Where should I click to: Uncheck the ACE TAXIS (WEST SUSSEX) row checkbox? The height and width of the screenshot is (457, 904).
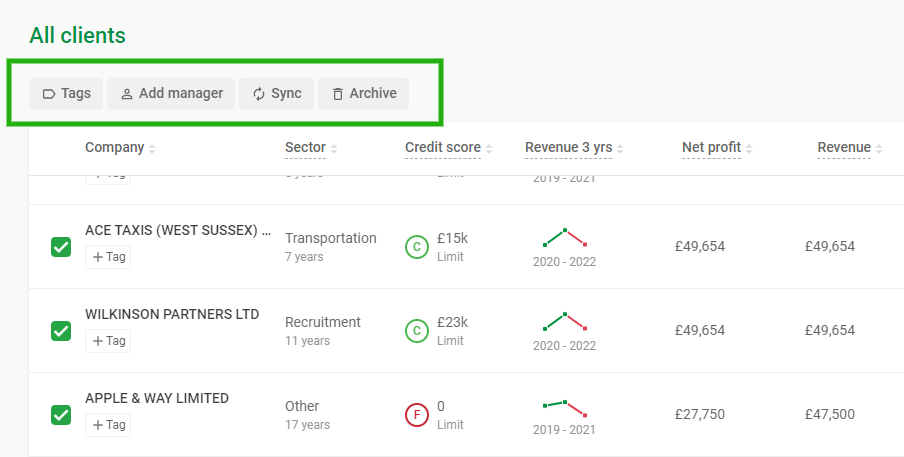pyautogui.click(x=61, y=247)
